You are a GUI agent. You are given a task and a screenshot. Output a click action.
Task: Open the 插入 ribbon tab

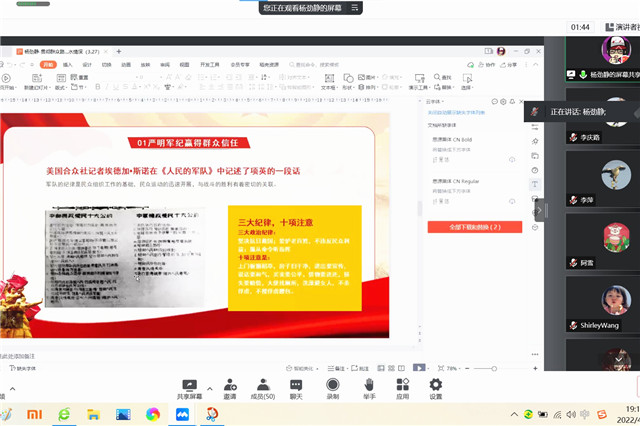(x=68, y=64)
